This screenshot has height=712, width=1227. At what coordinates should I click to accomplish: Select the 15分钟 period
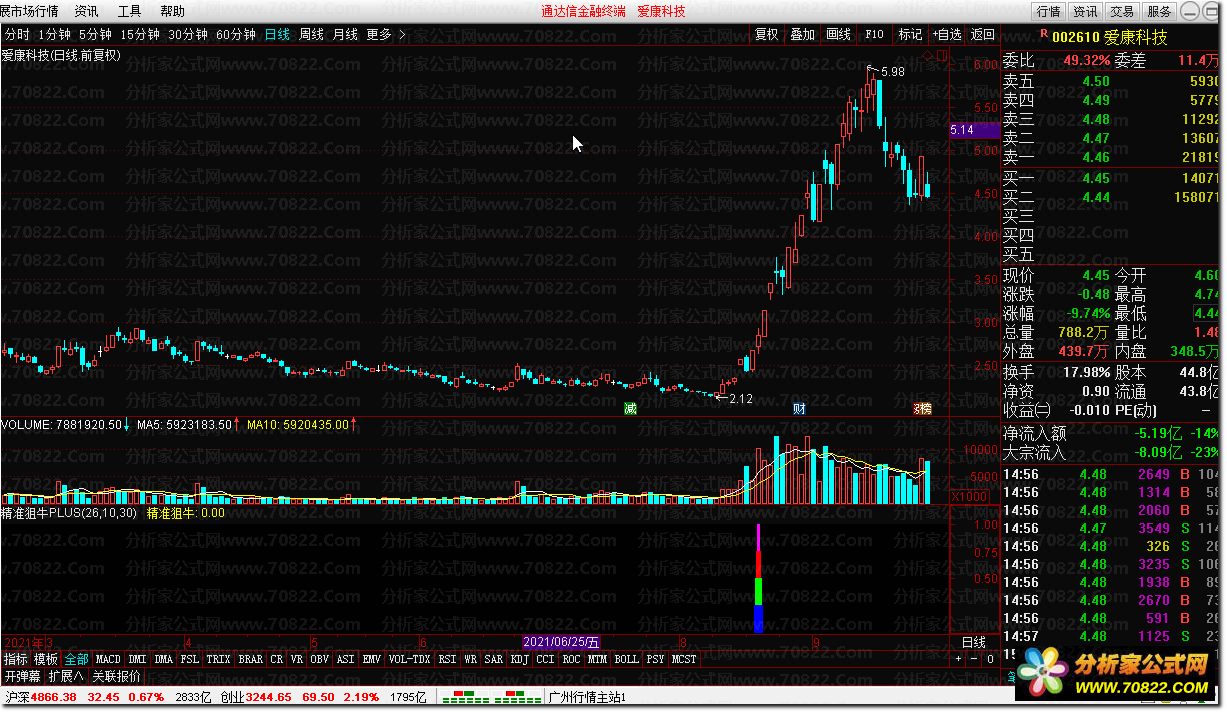pyautogui.click(x=140, y=34)
